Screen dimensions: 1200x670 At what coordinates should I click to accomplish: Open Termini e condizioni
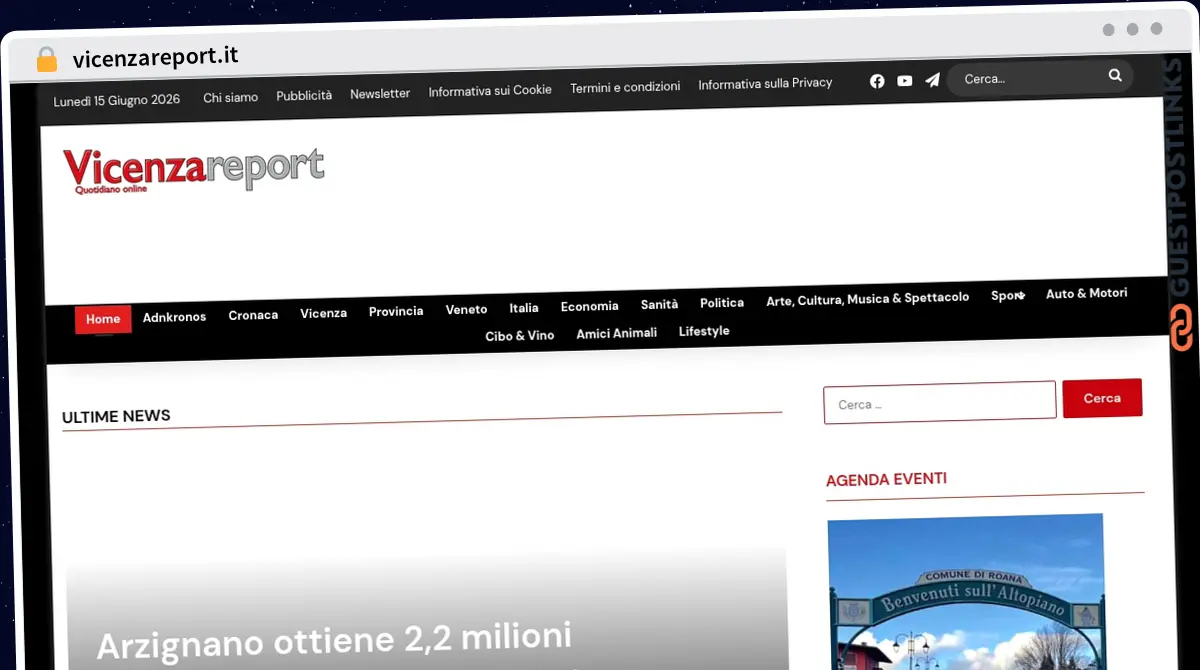pos(625,87)
